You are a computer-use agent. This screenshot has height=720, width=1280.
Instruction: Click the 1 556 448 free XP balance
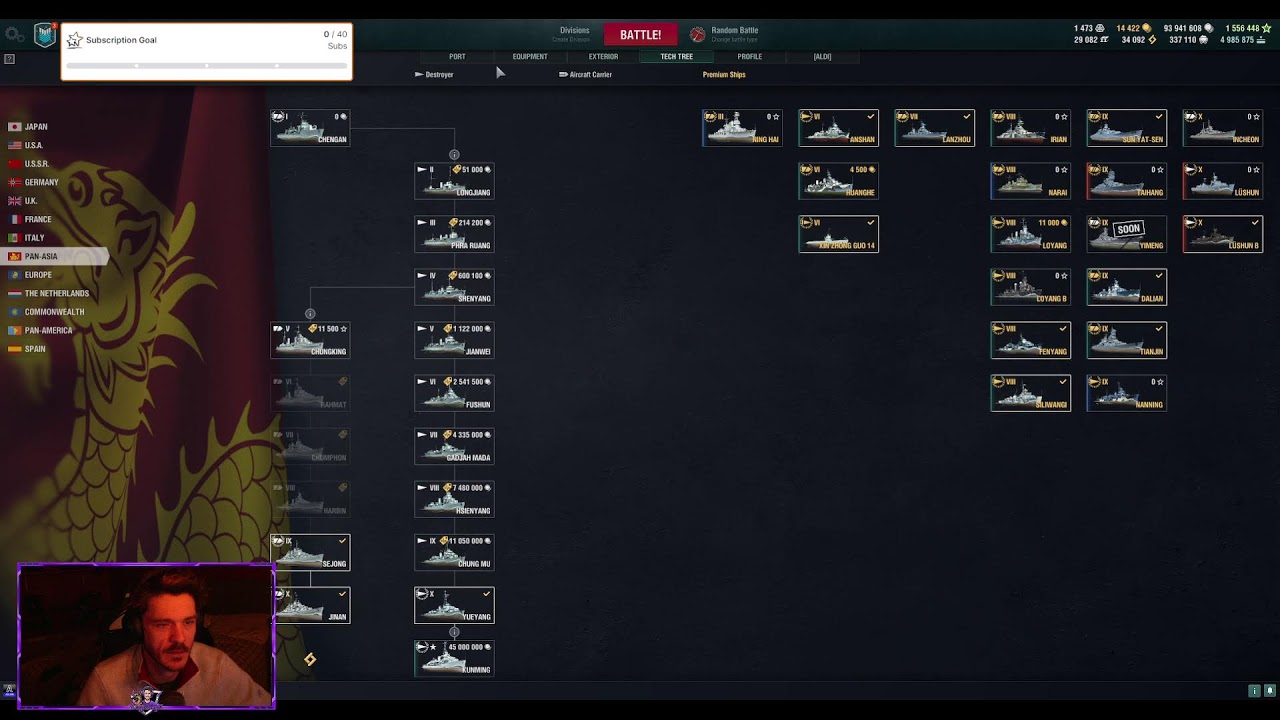[1249, 28]
